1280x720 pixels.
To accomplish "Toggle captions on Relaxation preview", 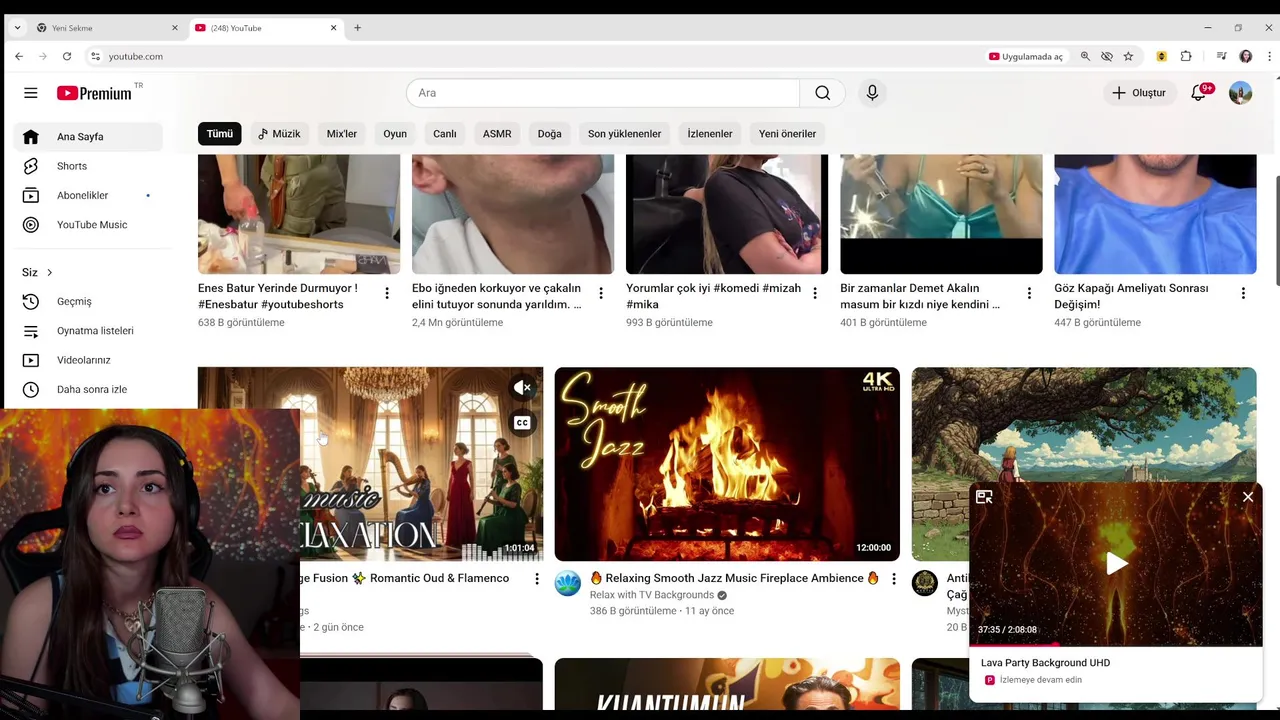I will tap(522, 423).
